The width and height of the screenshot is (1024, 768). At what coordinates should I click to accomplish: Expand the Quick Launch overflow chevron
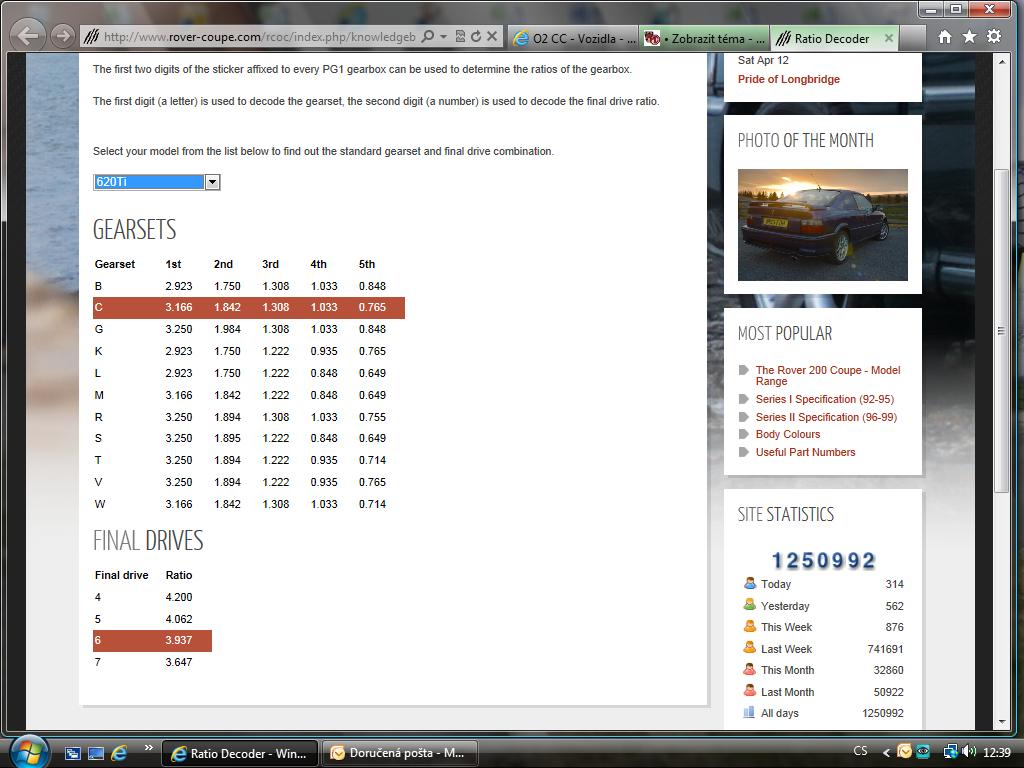[149, 748]
